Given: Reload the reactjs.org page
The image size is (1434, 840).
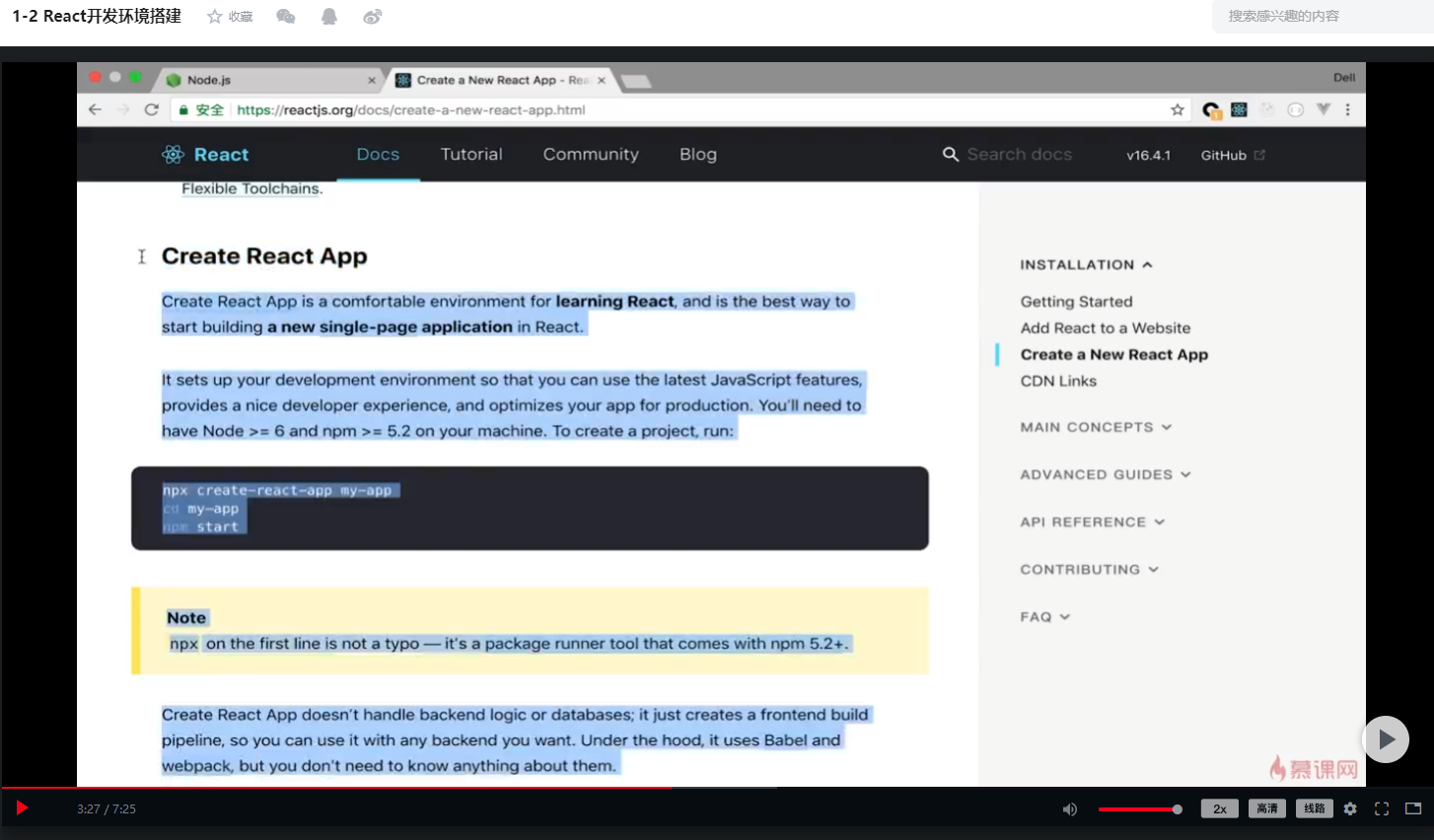Looking at the screenshot, I should pyautogui.click(x=152, y=109).
